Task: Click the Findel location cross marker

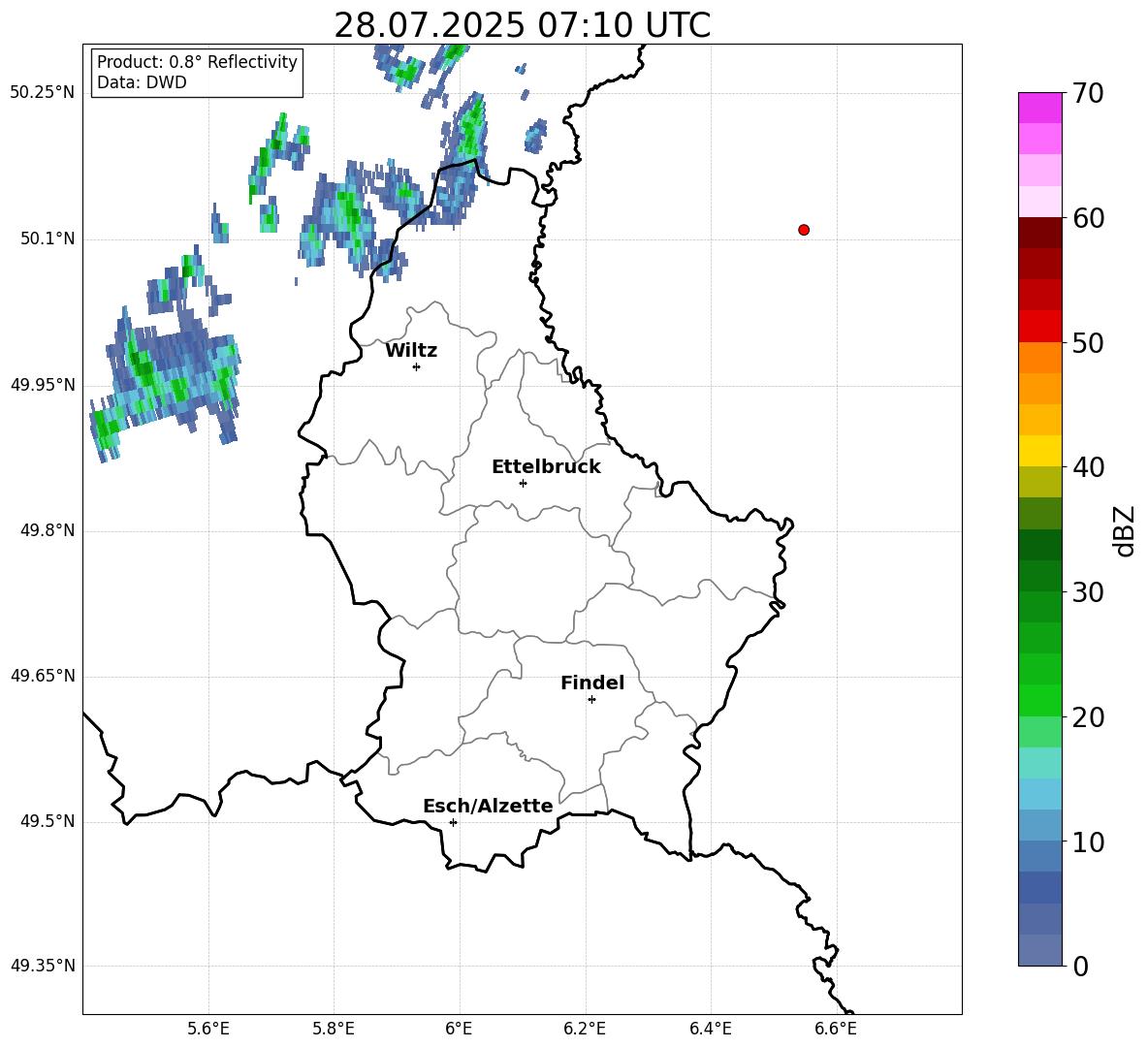Action: 591,700
